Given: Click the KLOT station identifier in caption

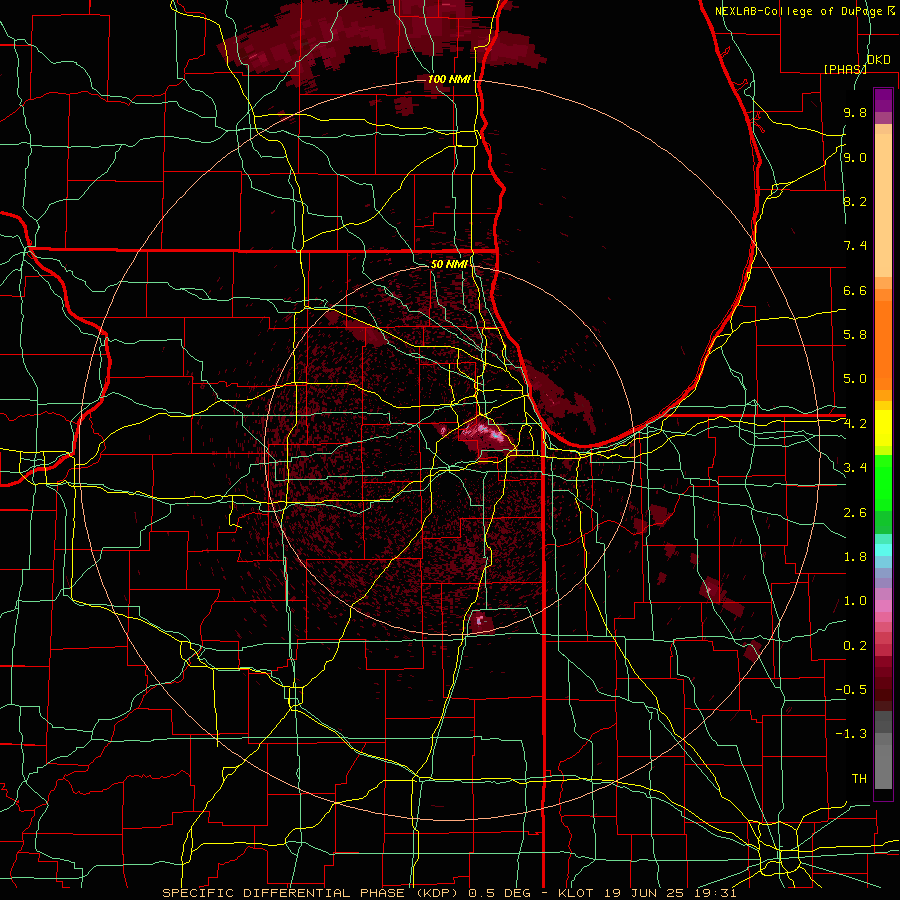Looking at the screenshot, I should (581, 893).
